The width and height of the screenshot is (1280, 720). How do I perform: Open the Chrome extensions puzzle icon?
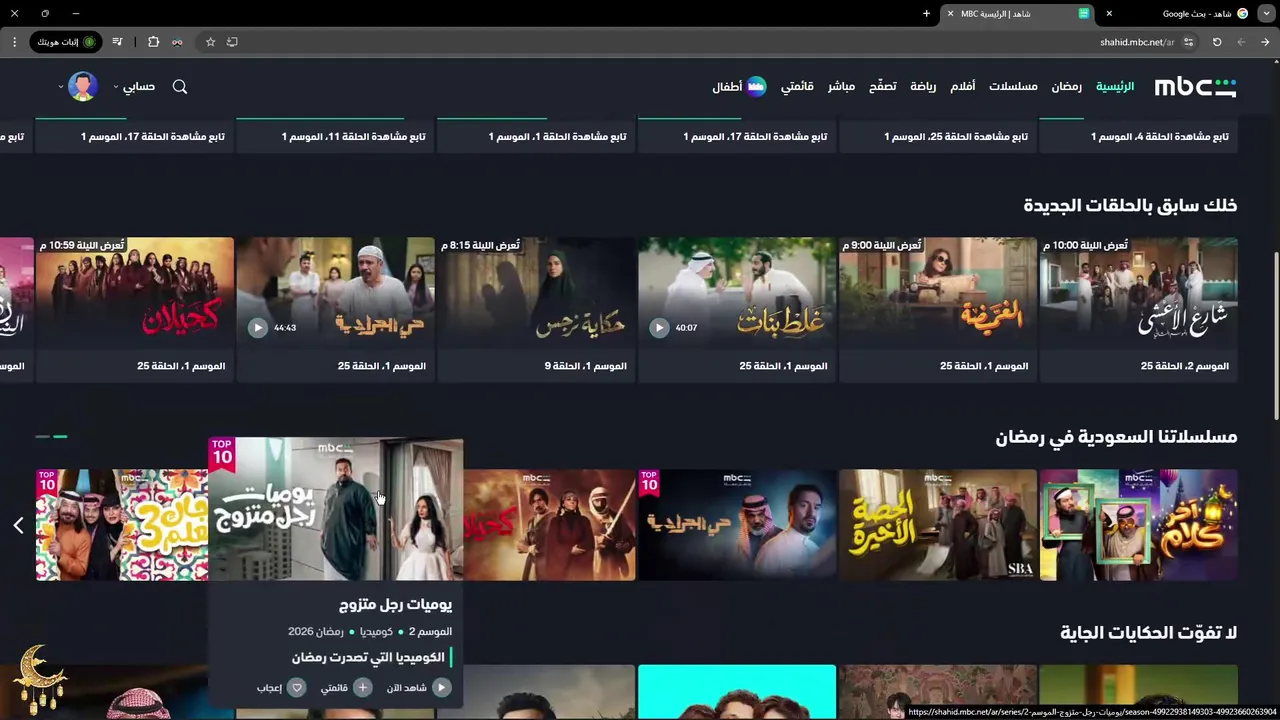(x=153, y=42)
